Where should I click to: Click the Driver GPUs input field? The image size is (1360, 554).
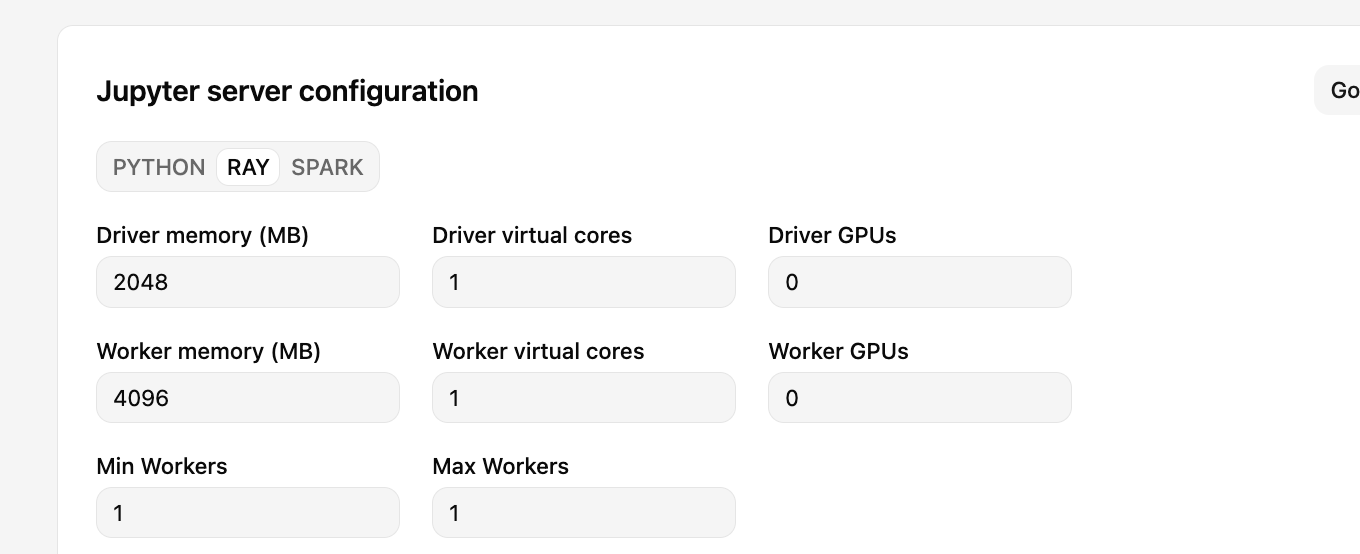[x=920, y=282]
